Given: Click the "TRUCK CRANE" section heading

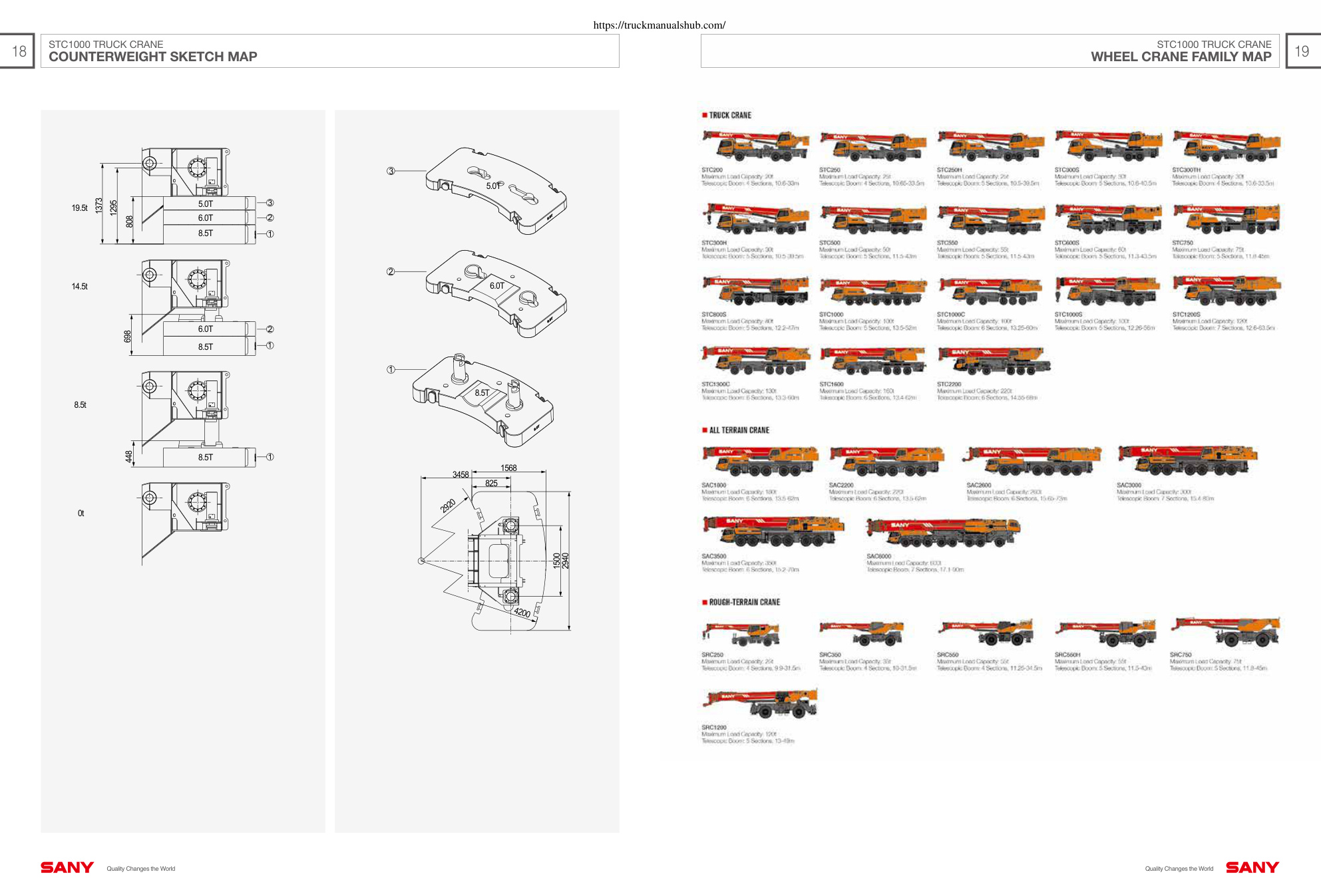Looking at the screenshot, I should click(730, 115).
